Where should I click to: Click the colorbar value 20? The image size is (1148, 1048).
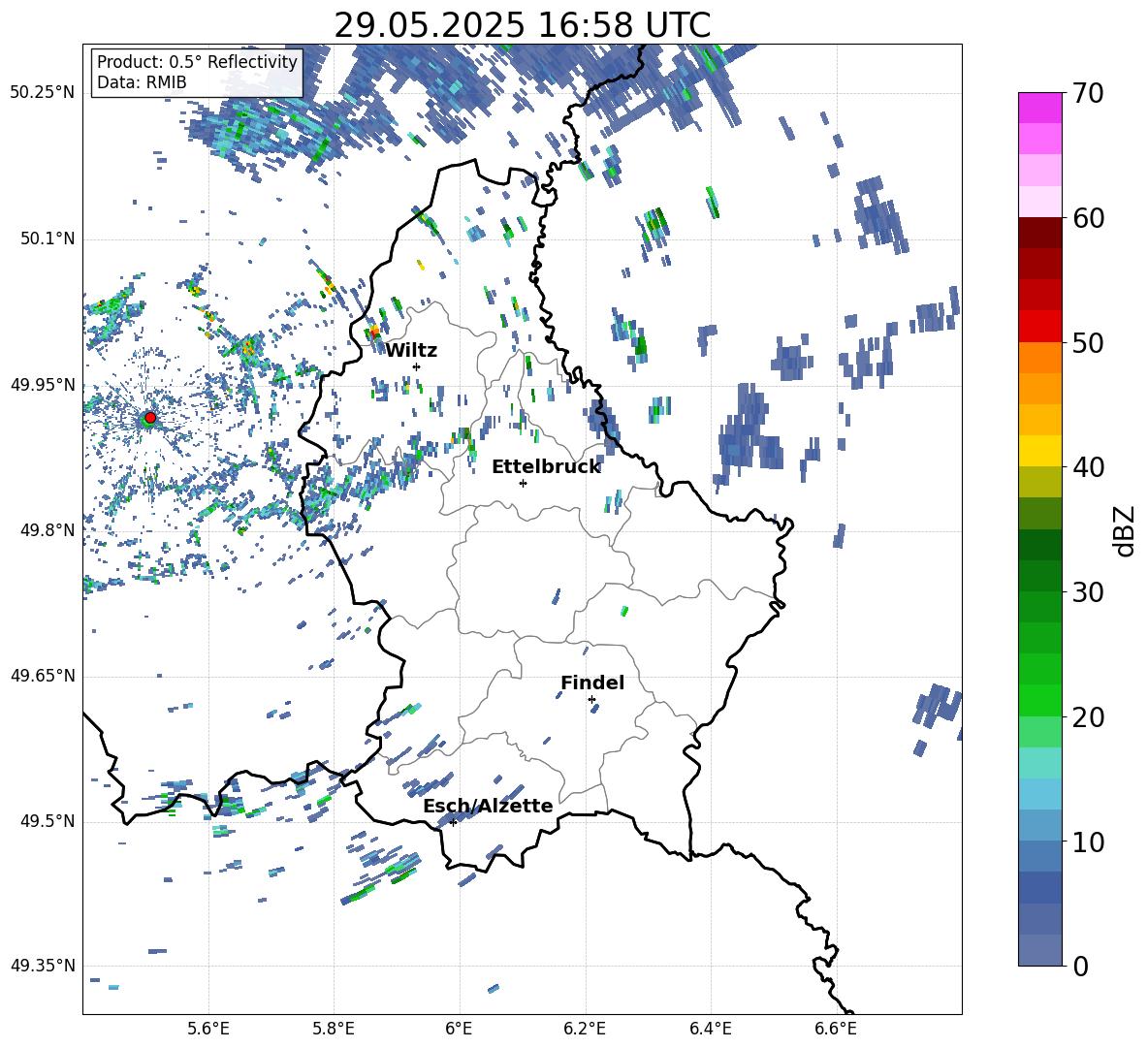tap(1088, 717)
